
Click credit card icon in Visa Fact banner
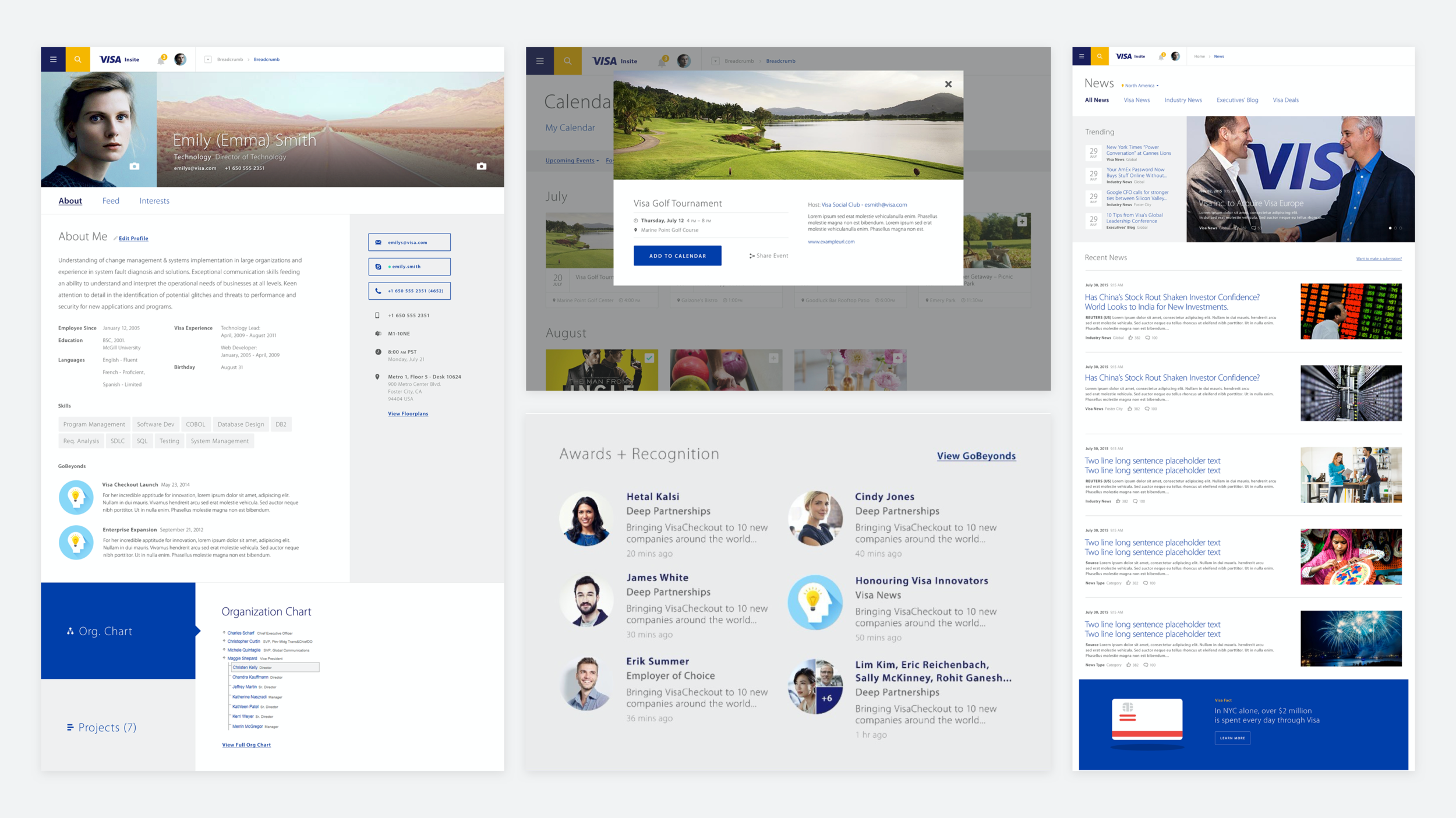[1147, 720]
